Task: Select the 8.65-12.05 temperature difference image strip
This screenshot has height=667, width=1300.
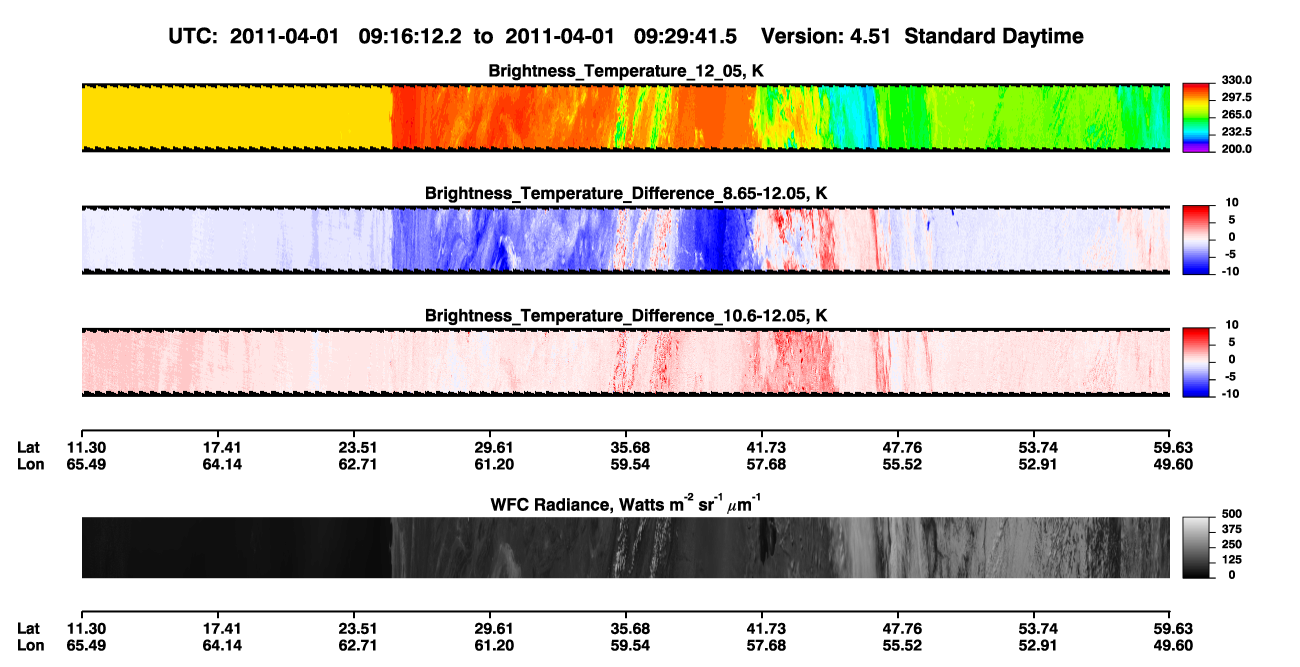Action: pyautogui.click(x=625, y=240)
